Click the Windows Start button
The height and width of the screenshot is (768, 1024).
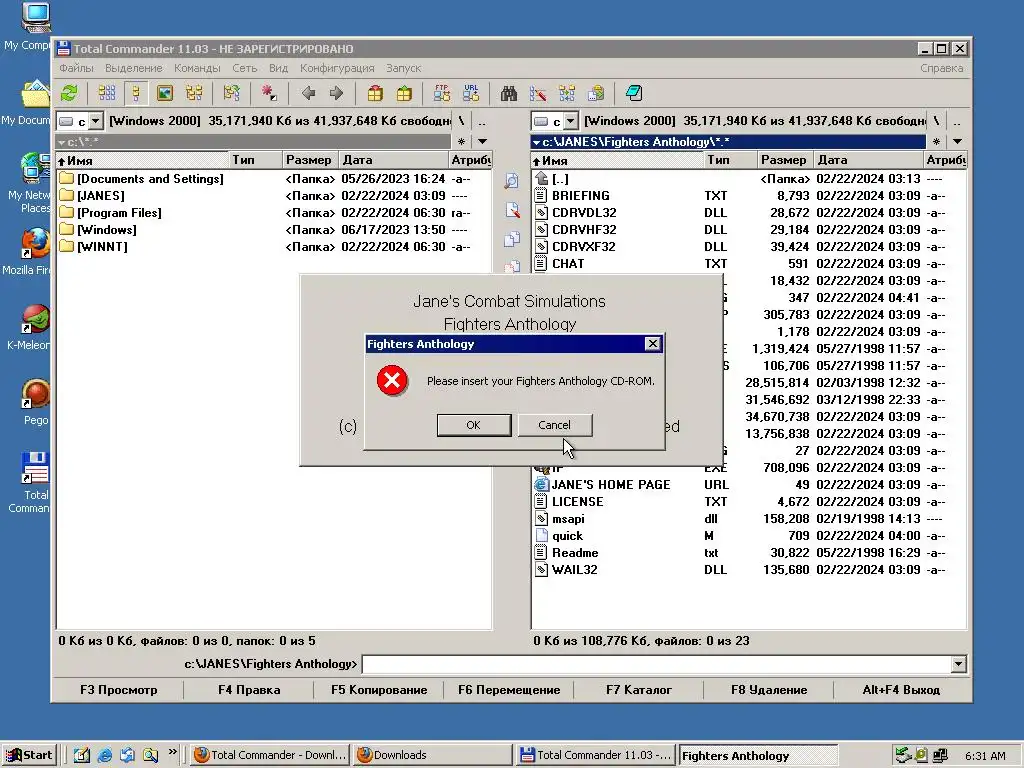29,756
